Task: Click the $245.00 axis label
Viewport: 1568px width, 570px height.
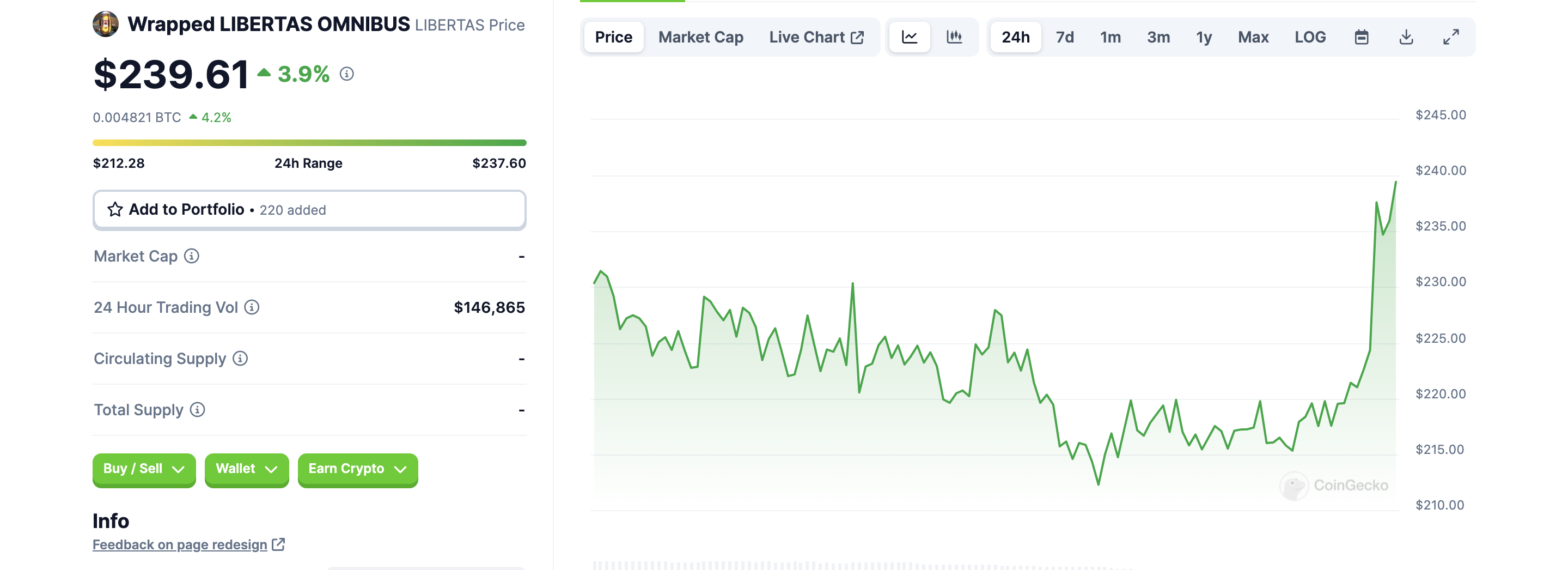Action: (1440, 115)
